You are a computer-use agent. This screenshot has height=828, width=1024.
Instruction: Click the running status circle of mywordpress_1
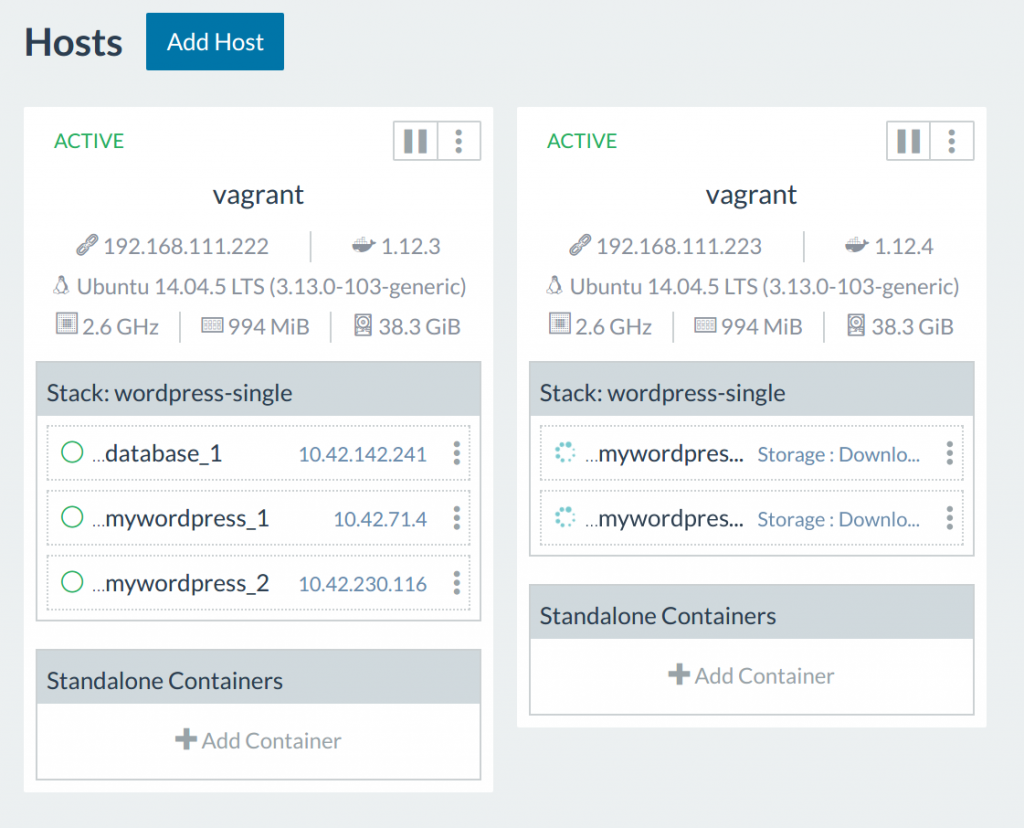point(72,518)
